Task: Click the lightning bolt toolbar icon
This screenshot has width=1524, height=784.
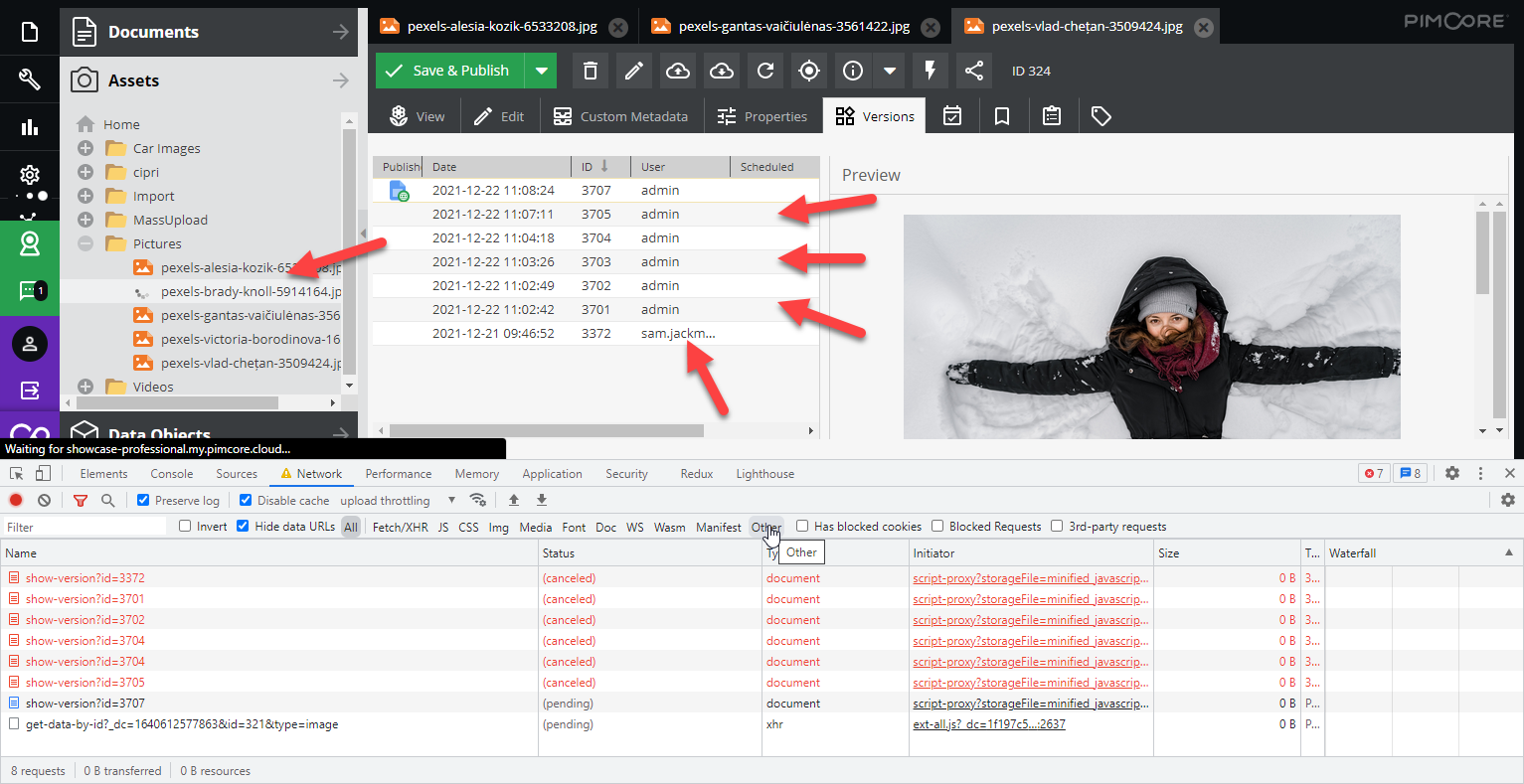Action: tap(931, 71)
